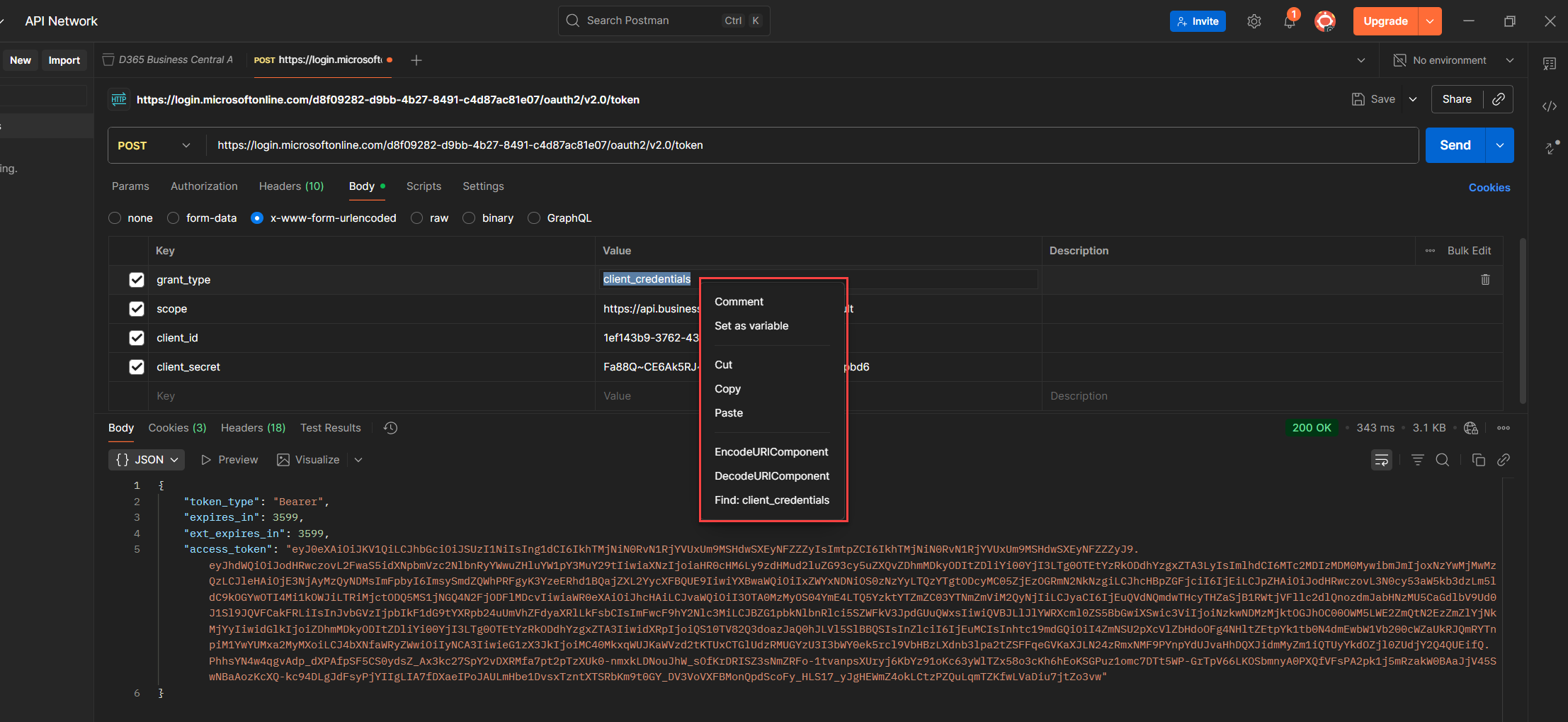The width and height of the screenshot is (1568, 722).
Task: Open the Params tab
Action: 130,186
